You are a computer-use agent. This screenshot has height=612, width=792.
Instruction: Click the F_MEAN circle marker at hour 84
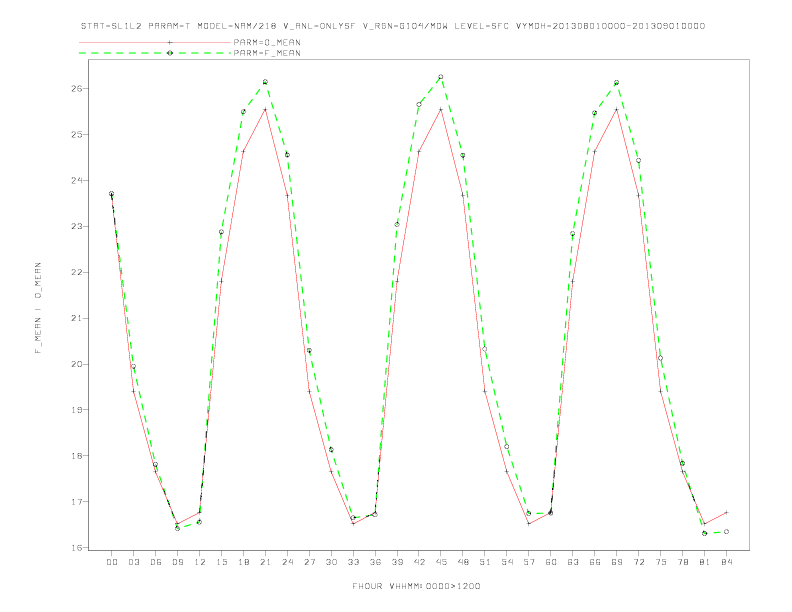[726, 532]
